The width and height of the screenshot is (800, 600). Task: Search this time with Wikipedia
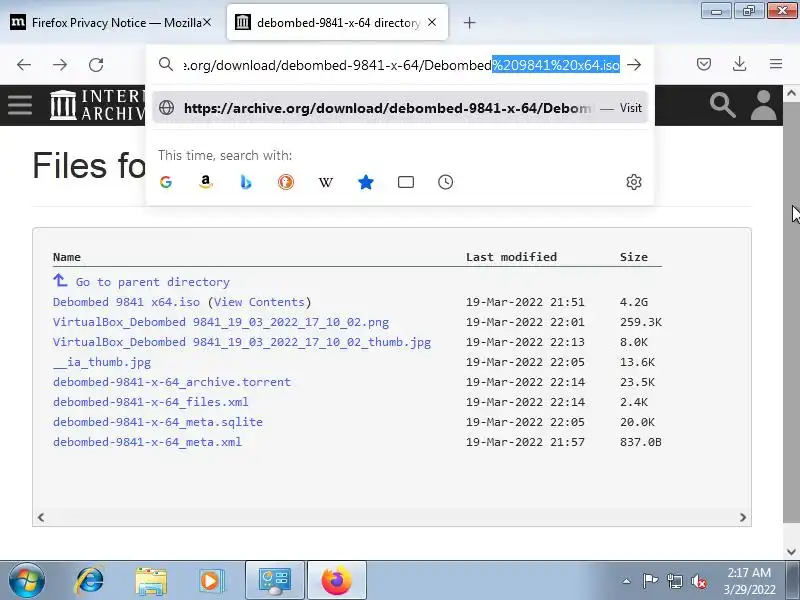pos(326,182)
